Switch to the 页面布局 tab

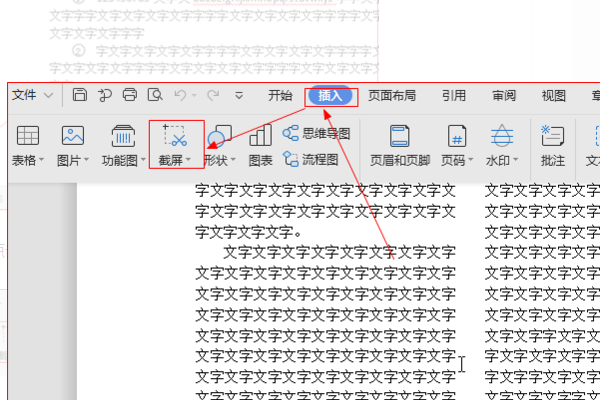pyautogui.click(x=392, y=95)
